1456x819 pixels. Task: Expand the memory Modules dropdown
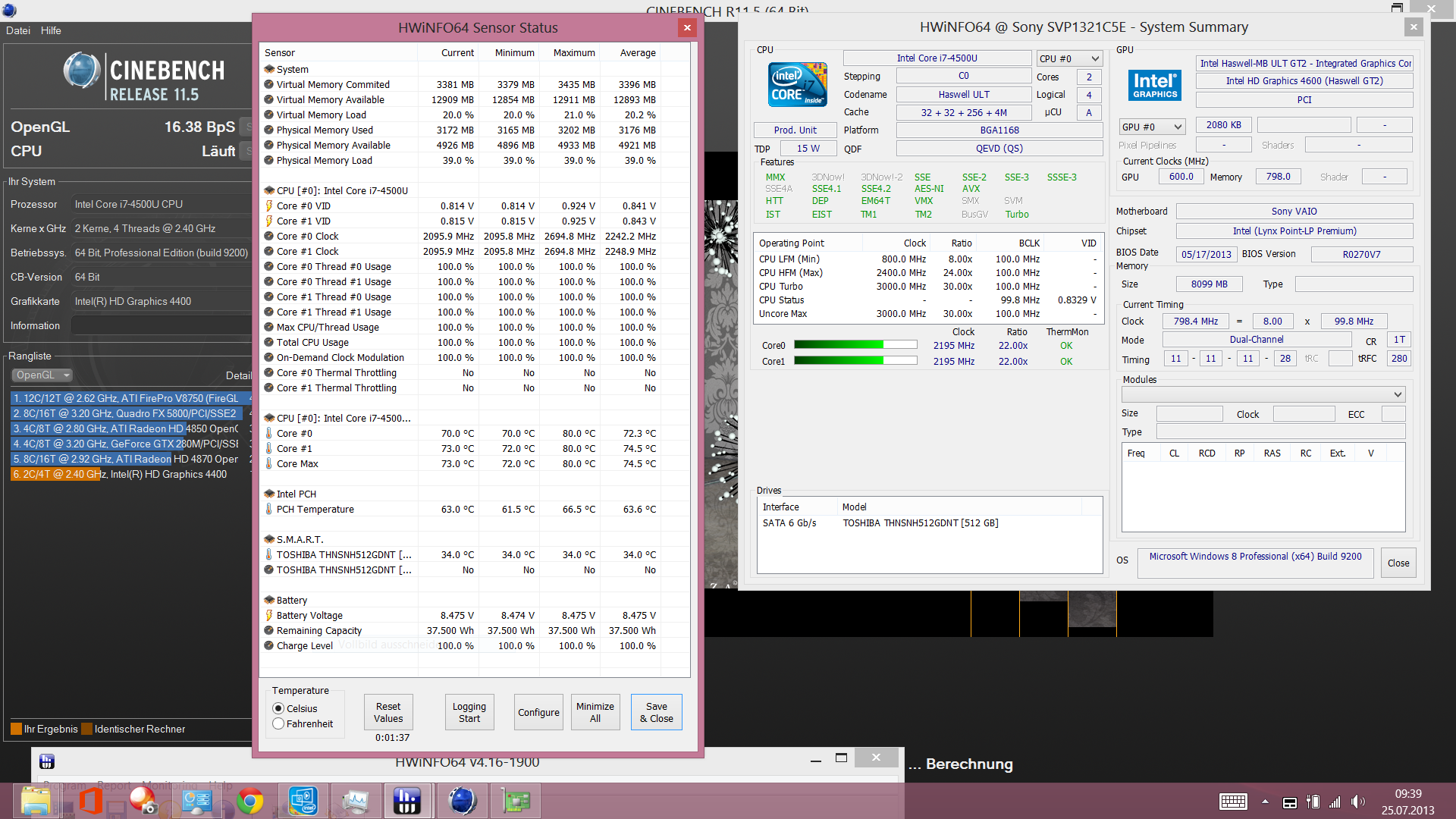pyautogui.click(x=1263, y=394)
